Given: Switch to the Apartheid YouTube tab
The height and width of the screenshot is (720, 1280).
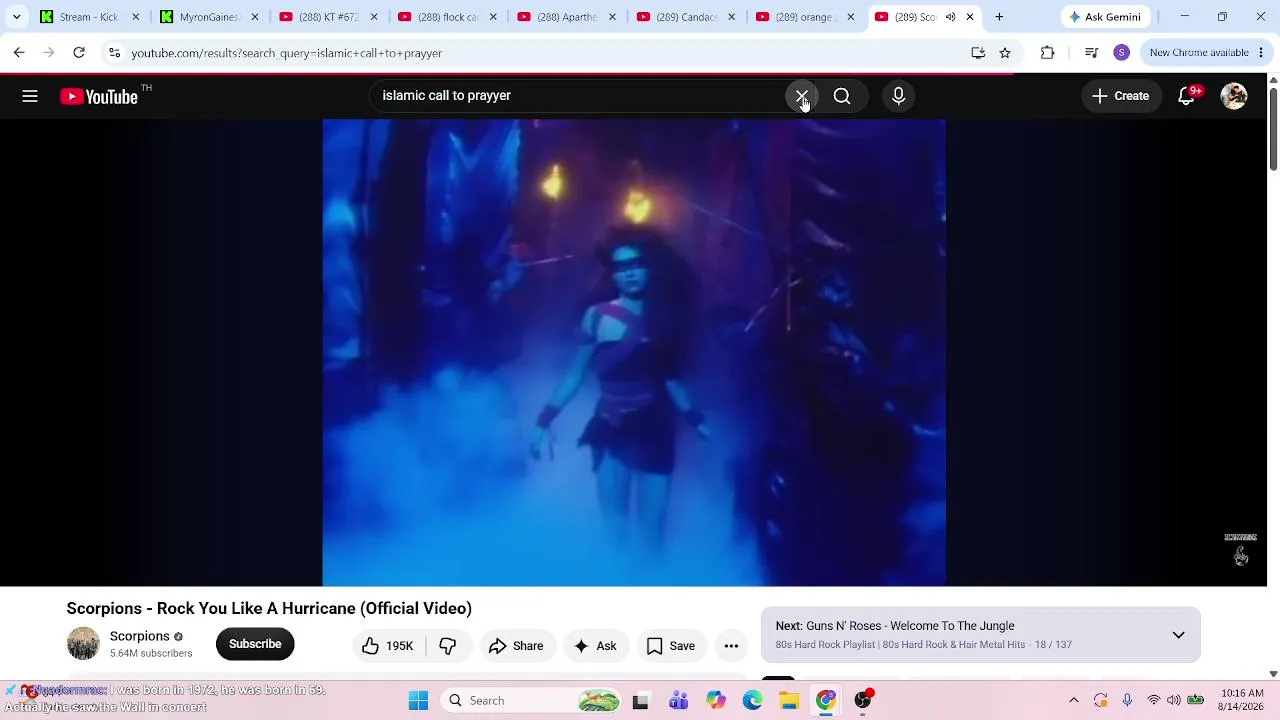Looking at the screenshot, I should pyautogui.click(x=566, y=17).
